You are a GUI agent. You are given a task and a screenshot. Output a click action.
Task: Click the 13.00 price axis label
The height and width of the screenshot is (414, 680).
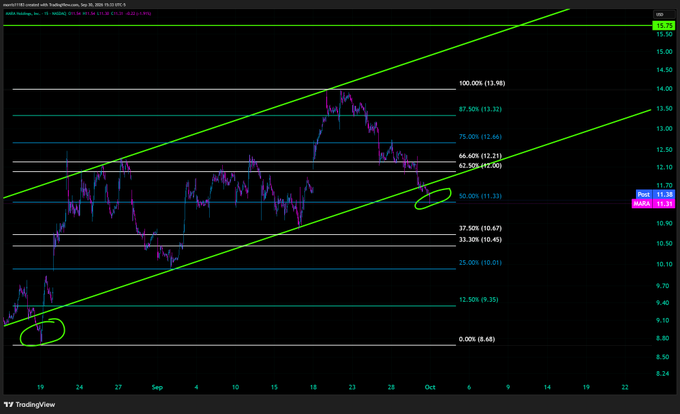[664, 129]
